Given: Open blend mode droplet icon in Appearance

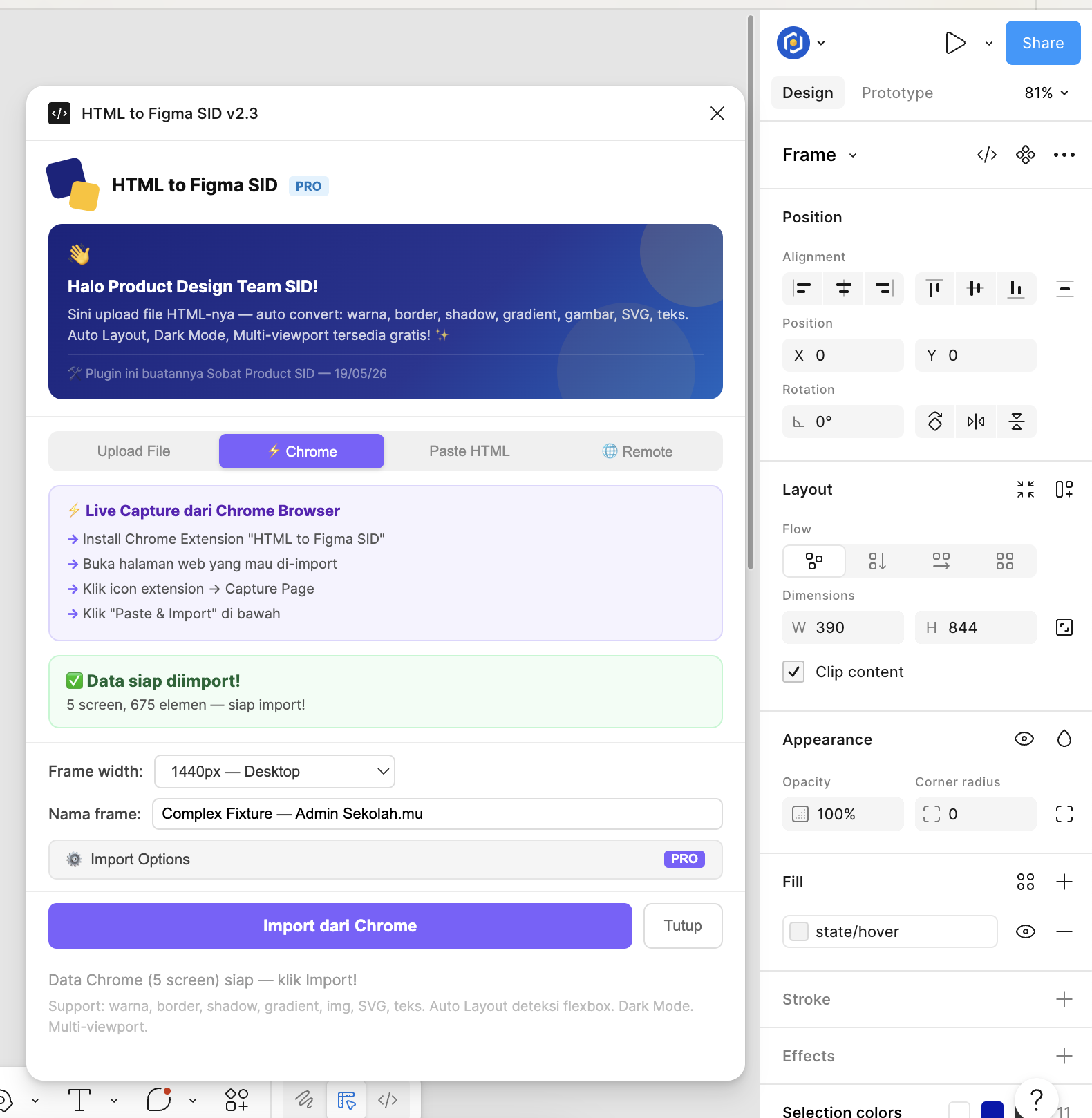Looking at the screenshot, I should pyautogui.click(x=1064, y=739).
